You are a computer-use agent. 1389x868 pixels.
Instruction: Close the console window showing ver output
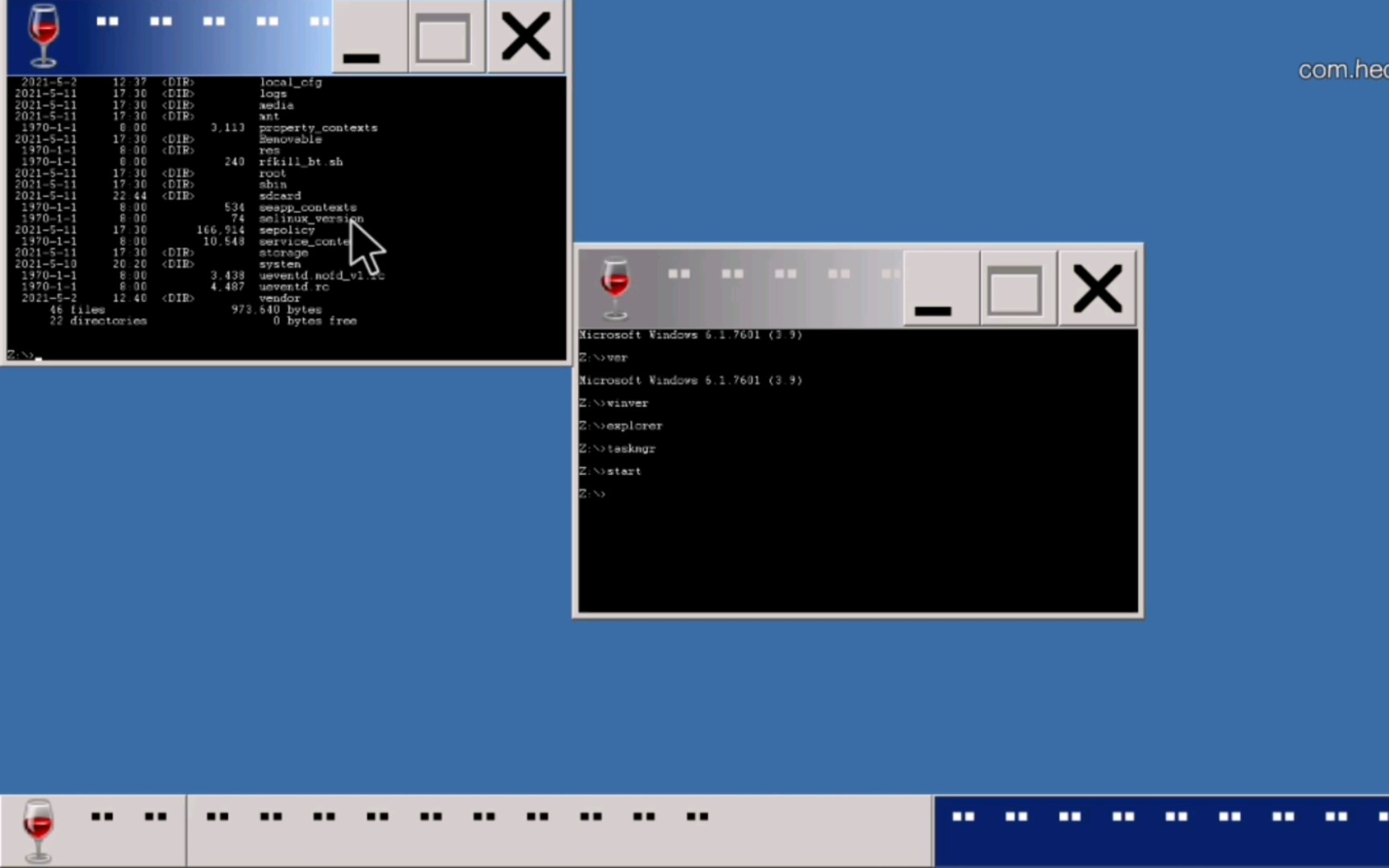click(x=1097, y=289)
